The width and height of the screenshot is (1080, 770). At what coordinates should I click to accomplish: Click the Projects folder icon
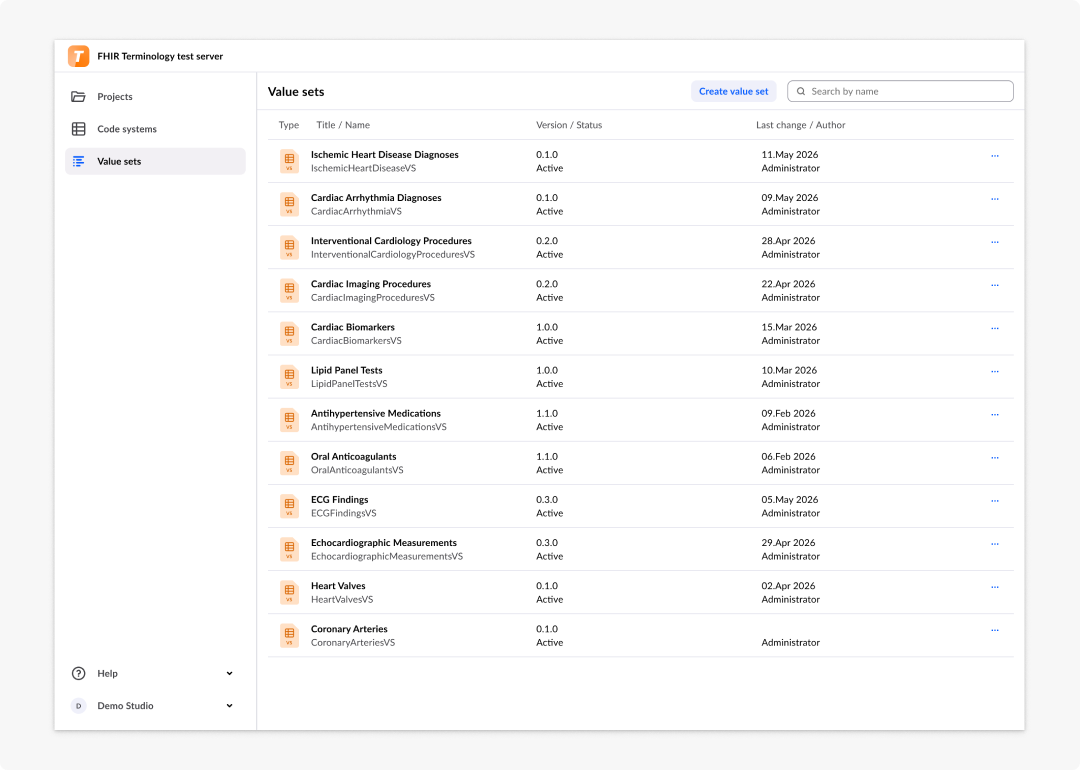tap(79, 96)
